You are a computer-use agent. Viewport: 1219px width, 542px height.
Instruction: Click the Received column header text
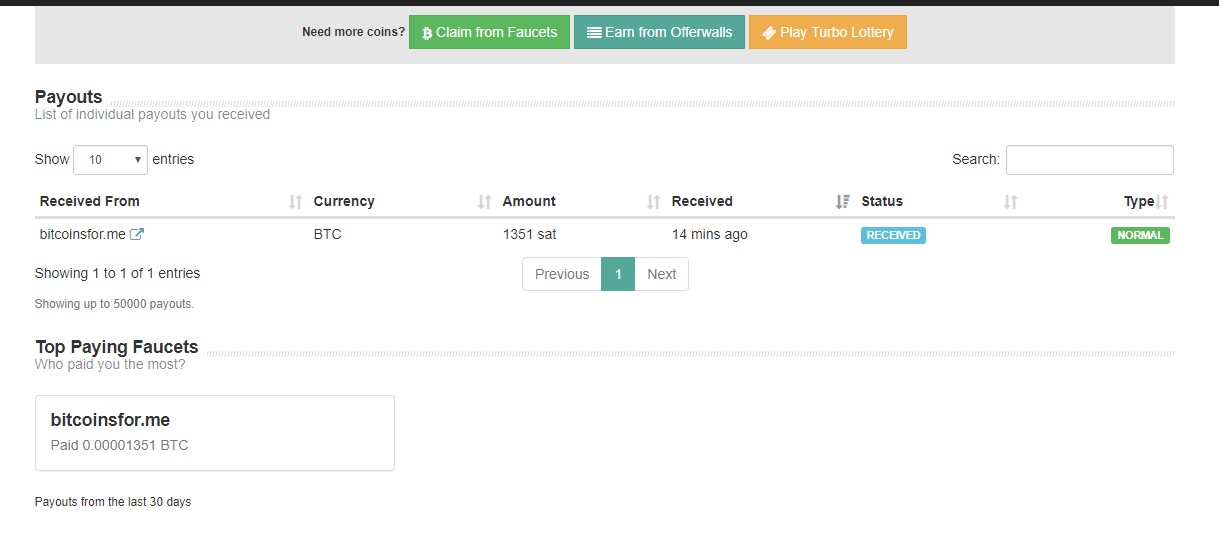coord(702,201)
